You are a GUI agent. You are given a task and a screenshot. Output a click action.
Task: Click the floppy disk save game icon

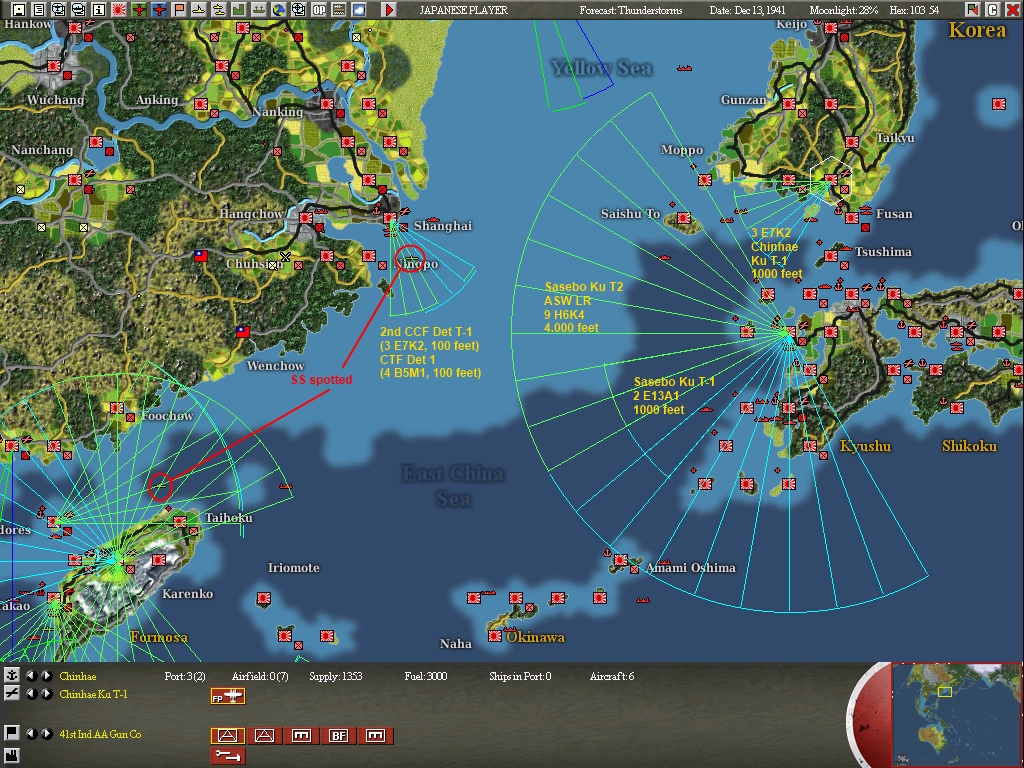click(x=18, y=9)
